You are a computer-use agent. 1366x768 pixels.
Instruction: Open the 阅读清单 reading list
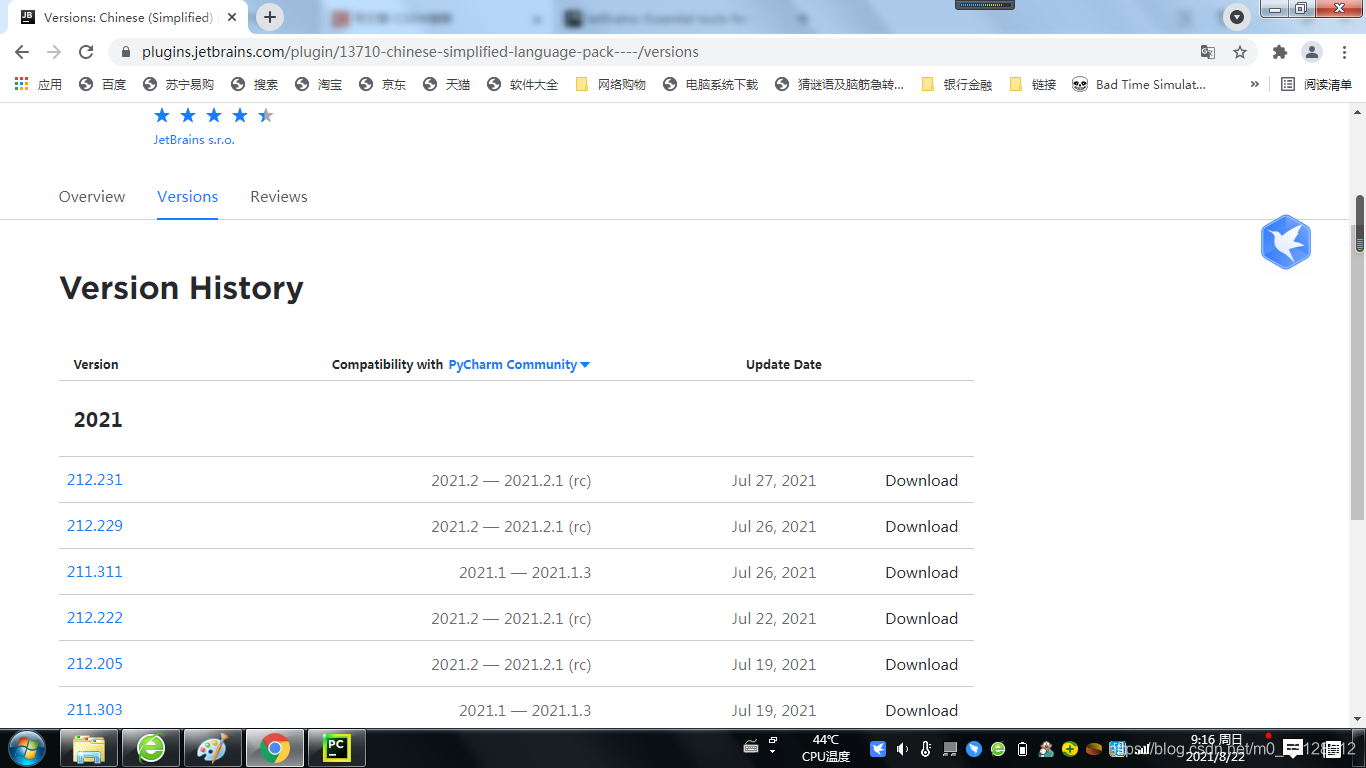[x=1317, y=84]
